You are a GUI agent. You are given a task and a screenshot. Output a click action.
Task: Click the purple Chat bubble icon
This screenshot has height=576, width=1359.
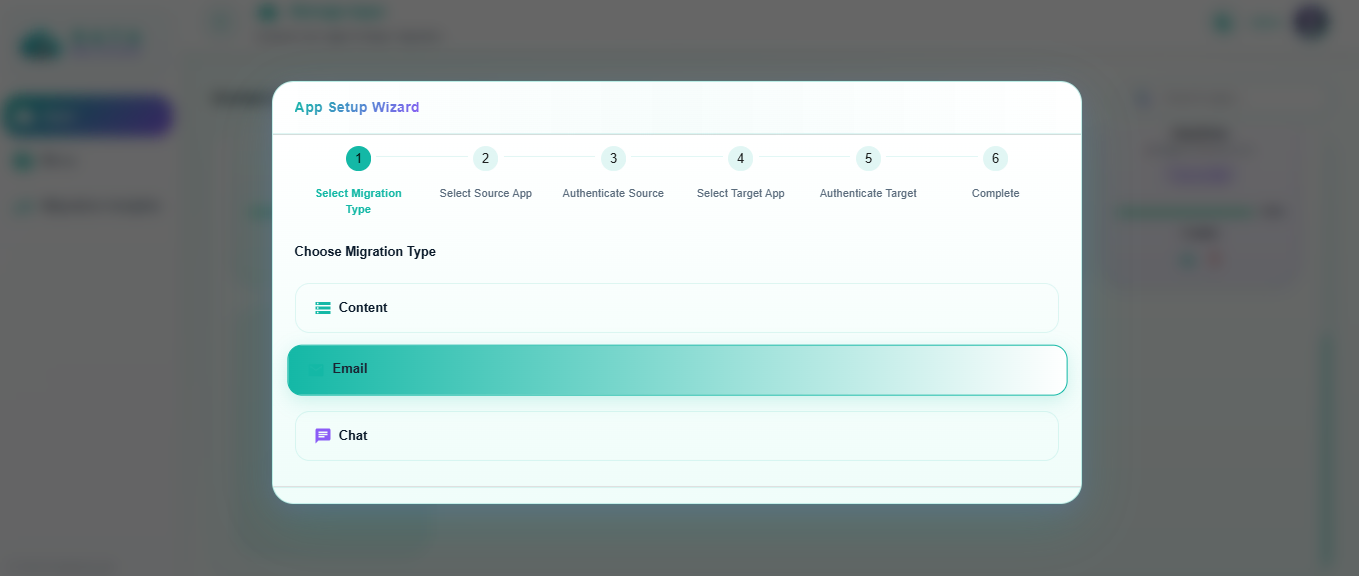pyautogui.click(x=323, y=436)
